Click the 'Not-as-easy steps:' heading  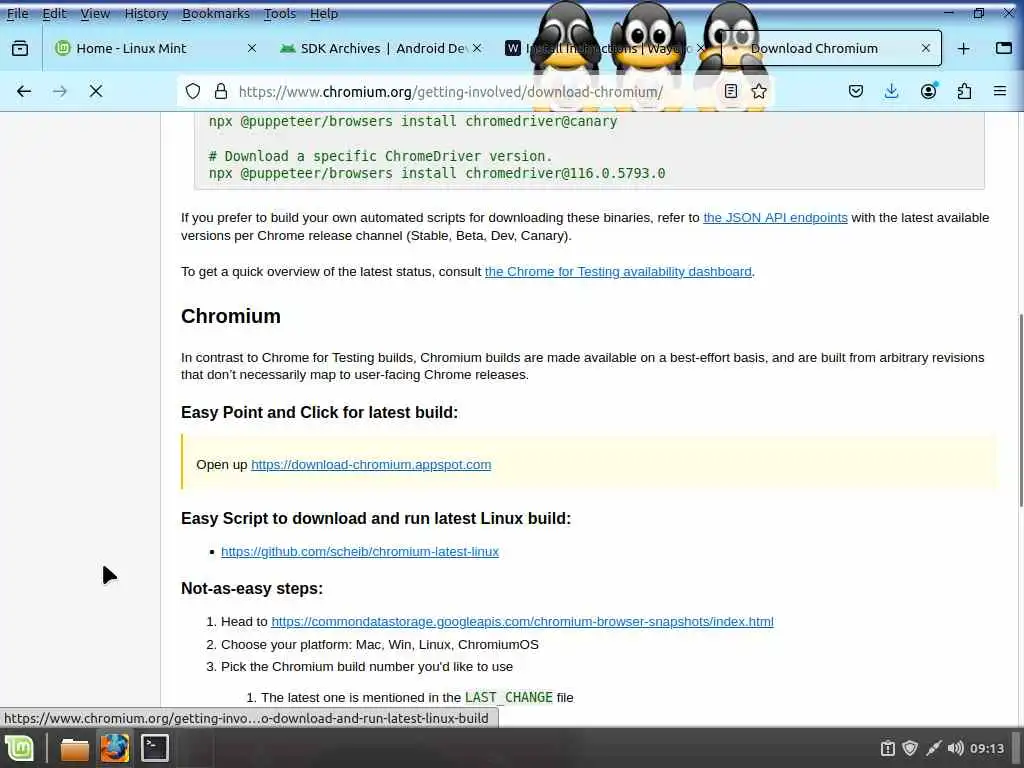252,588
